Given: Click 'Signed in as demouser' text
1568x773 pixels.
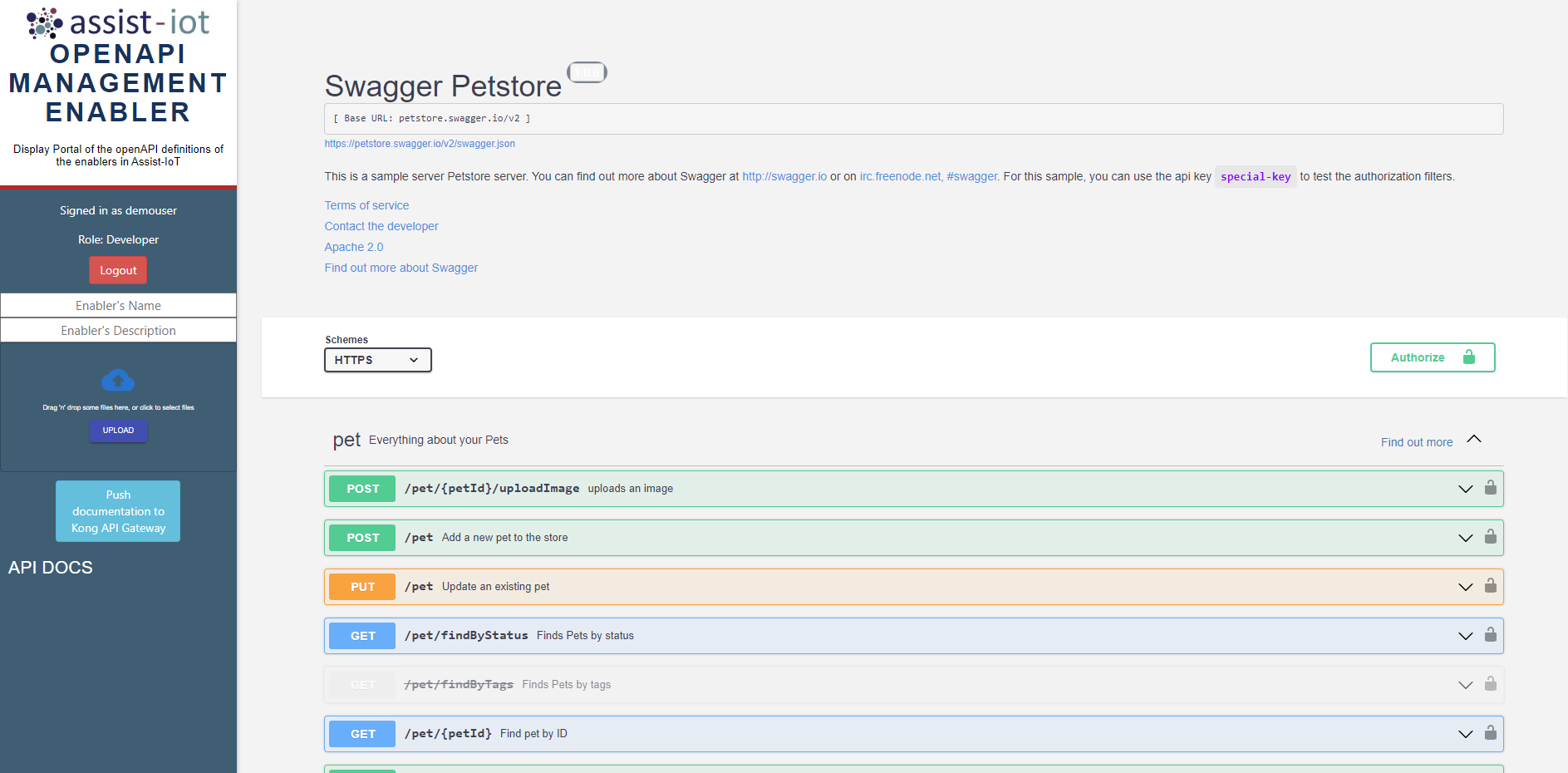Looking at the screenshot, I should (118, 210).
